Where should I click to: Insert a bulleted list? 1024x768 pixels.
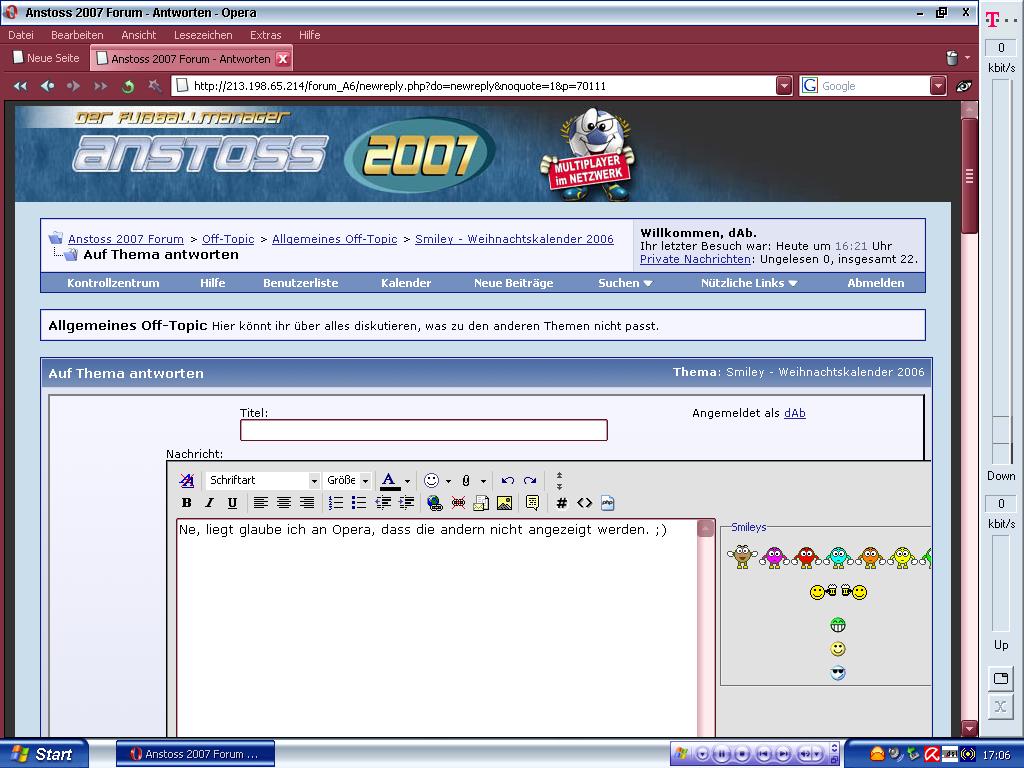pyautogui.click(x=359, y=503)
